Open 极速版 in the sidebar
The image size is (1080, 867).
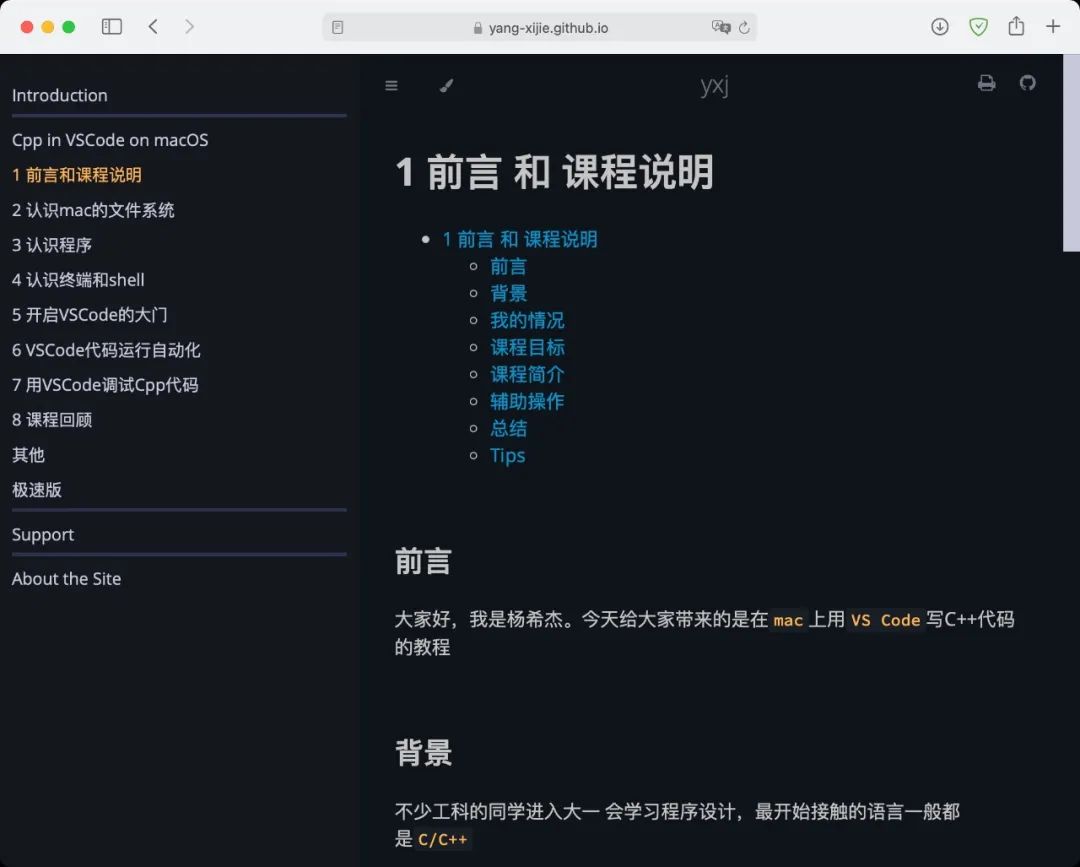[37, 490]
